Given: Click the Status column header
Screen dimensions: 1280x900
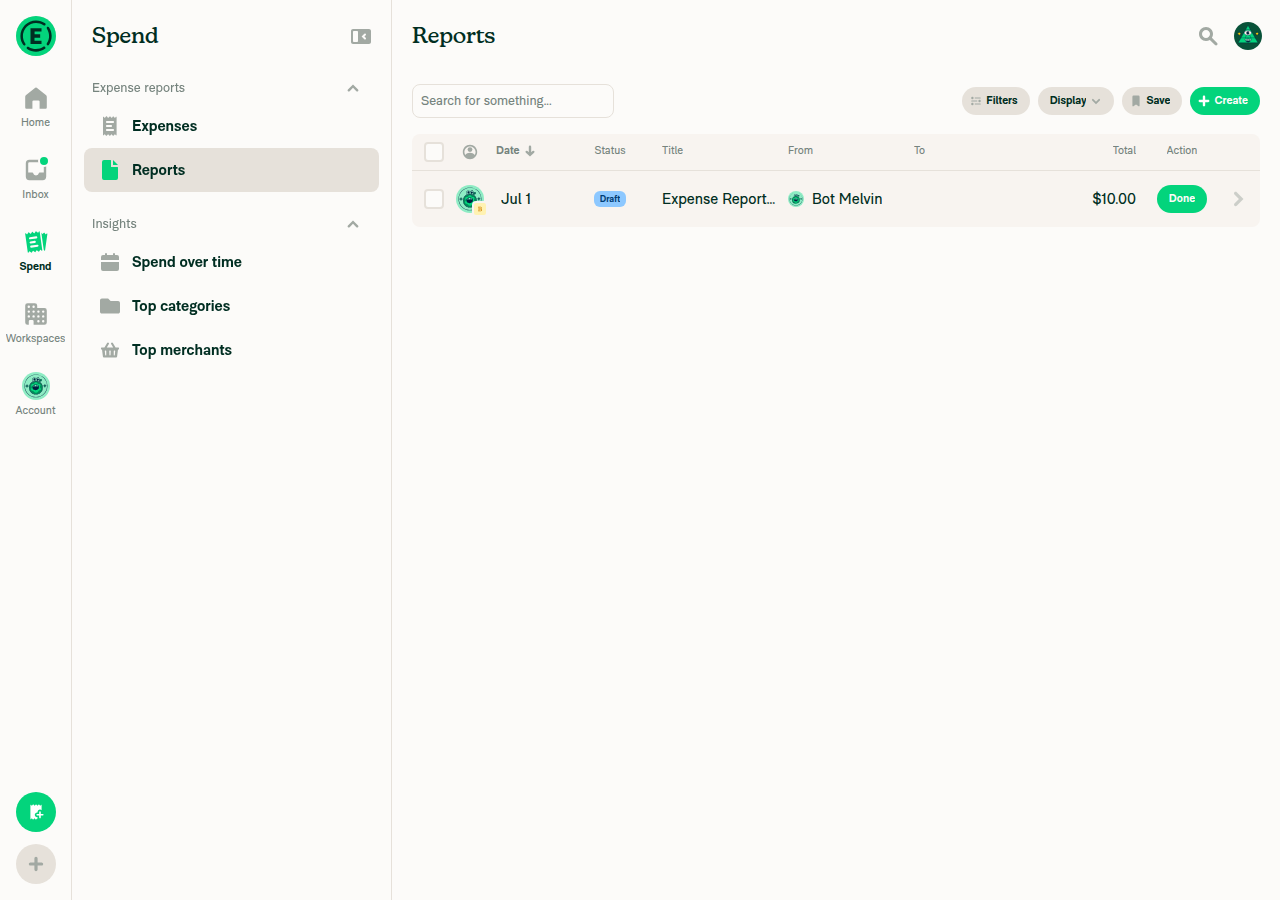Looking at the screenshot, I should [x=610, y=151].
